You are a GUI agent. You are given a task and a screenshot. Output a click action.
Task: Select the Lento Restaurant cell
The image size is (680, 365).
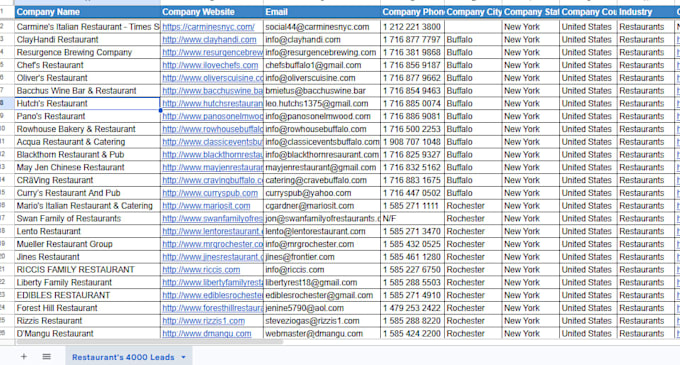click(x=88, y=231)
